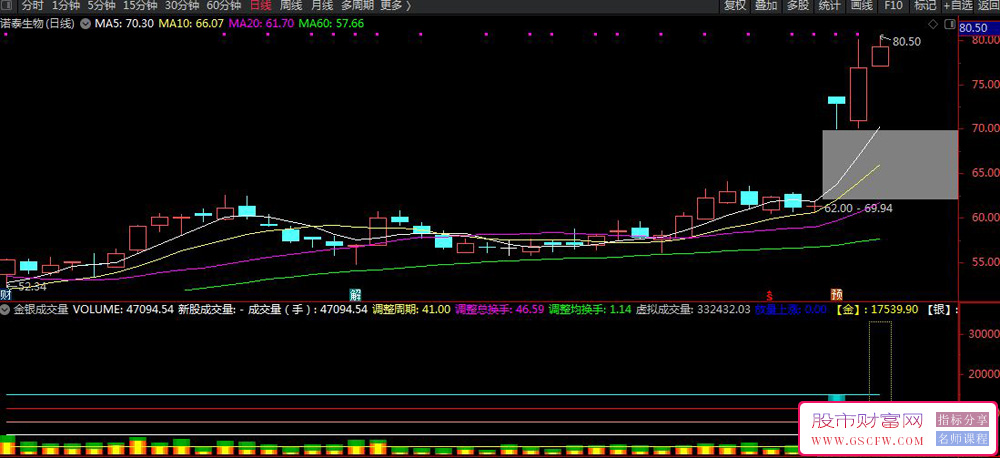Click the 复权 adjustment button
The width and height of the screenshot is (1000, 458).
pos(735,6)
